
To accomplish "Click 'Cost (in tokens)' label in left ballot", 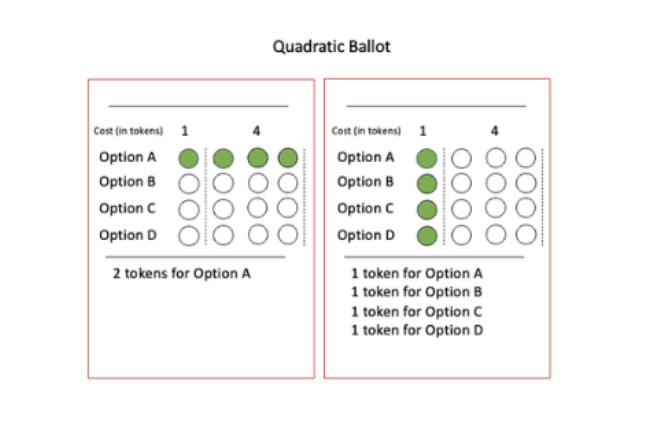I will 128,131.
